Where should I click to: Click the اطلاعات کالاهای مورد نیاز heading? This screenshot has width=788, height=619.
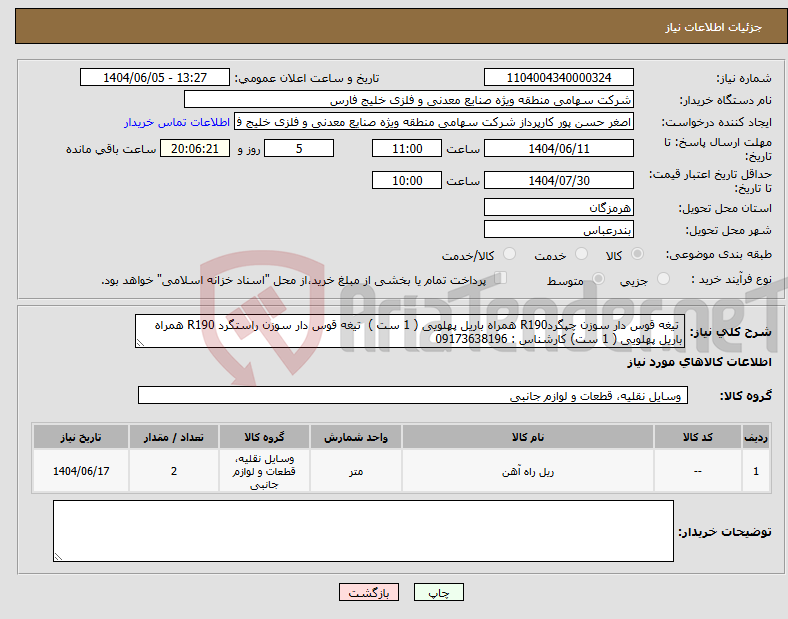tap(700, 362)
